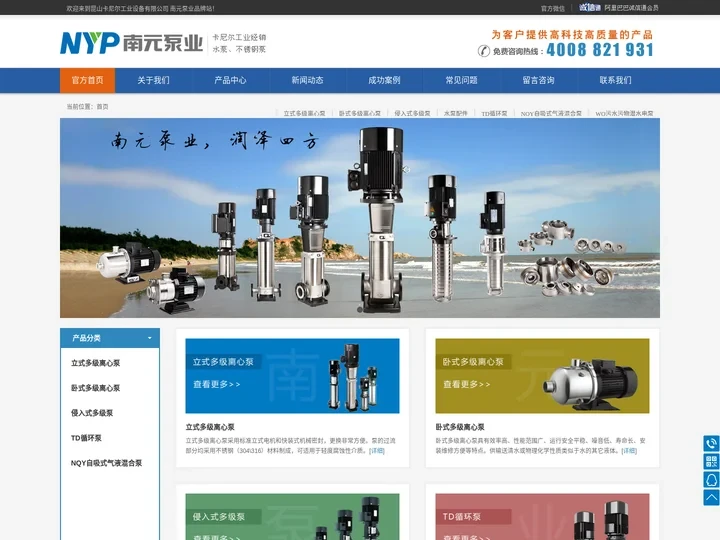Click the NQY自吸式气液混合泵 quick link above banner

551,113
